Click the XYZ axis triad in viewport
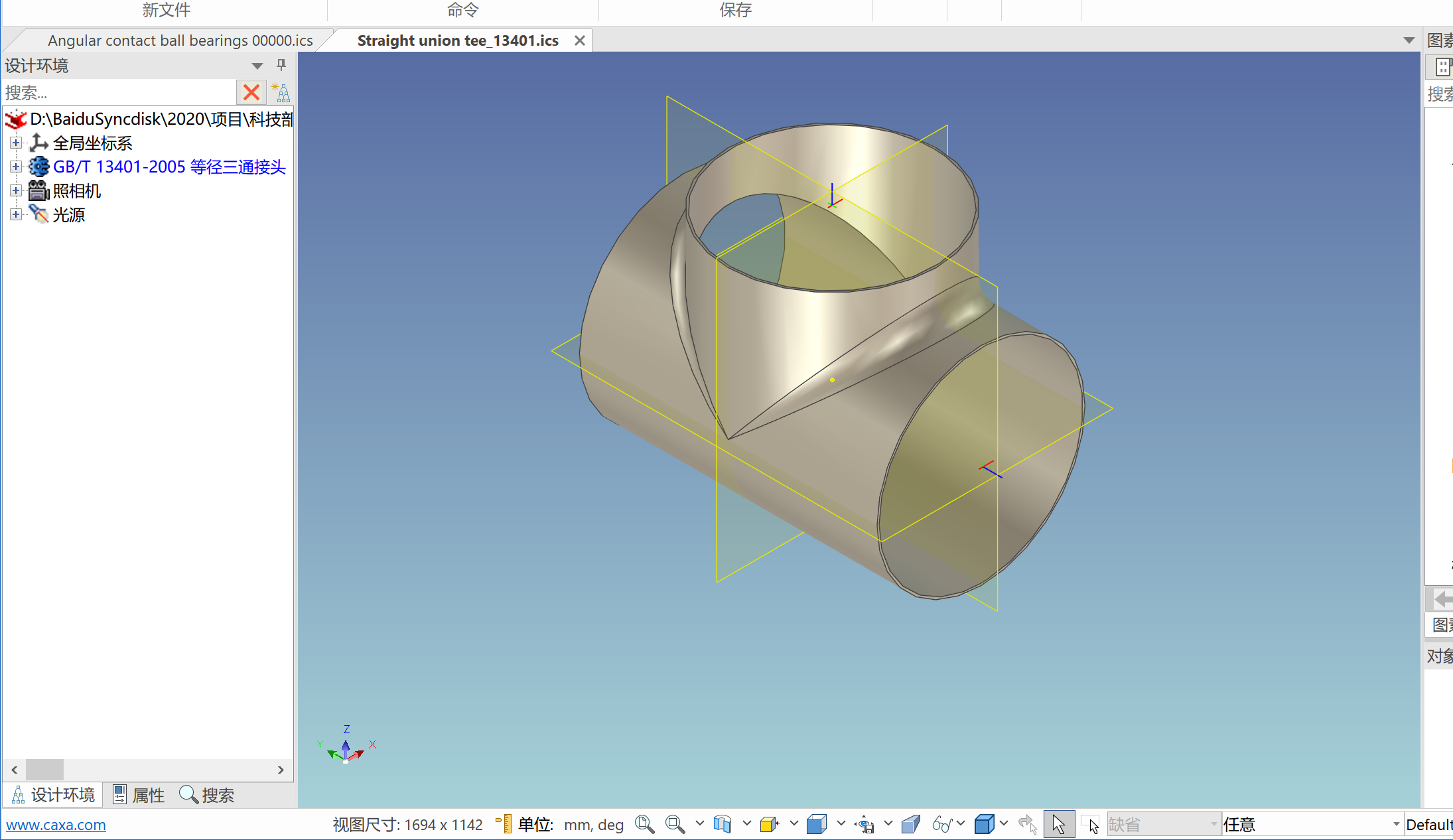Image resolution: width=1453 pixels, height=840 pixels. [346, 746]
